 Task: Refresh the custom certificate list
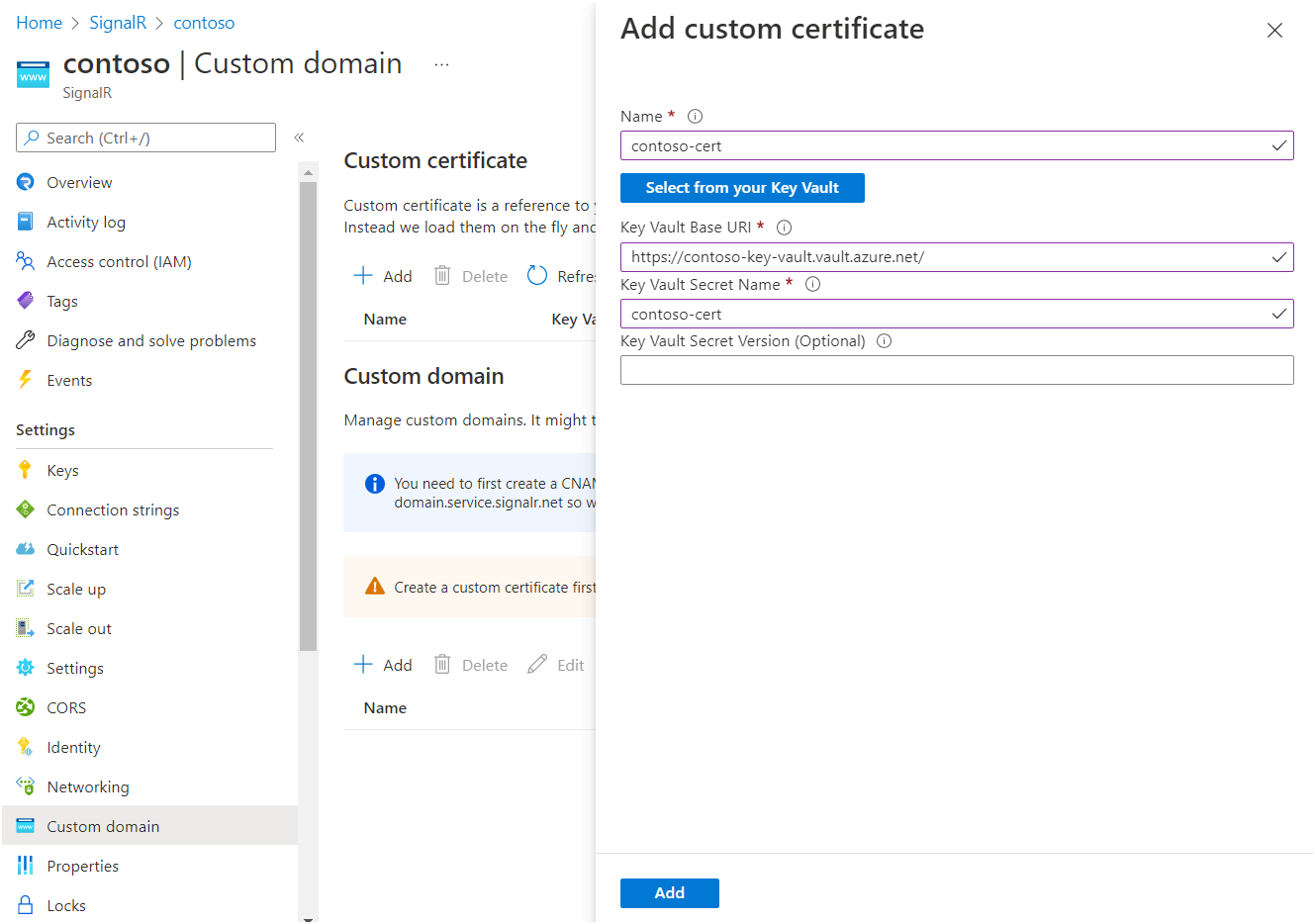click(536, 275)
